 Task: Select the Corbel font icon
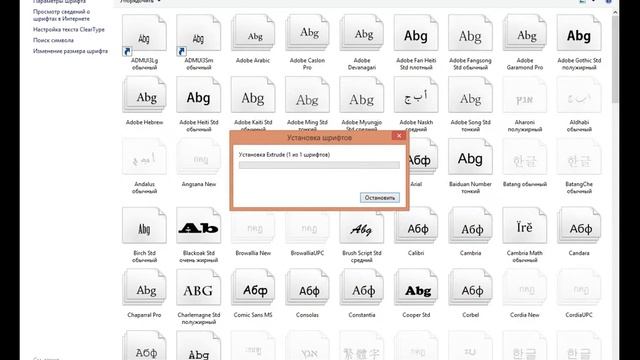click(x=470, y=288)
